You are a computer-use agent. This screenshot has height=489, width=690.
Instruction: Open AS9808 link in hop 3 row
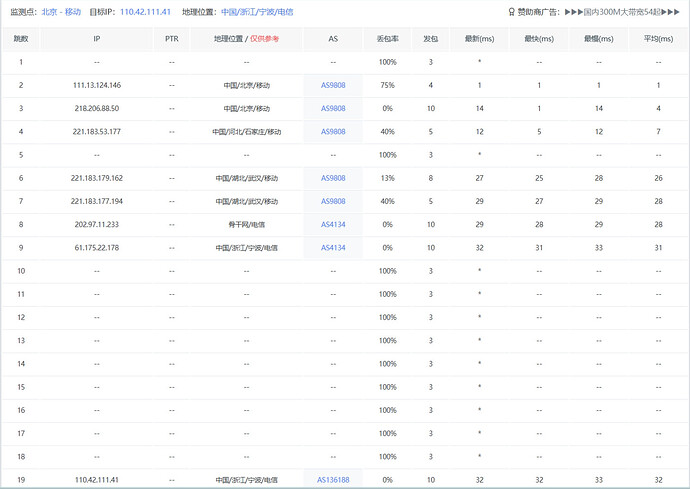333,108
